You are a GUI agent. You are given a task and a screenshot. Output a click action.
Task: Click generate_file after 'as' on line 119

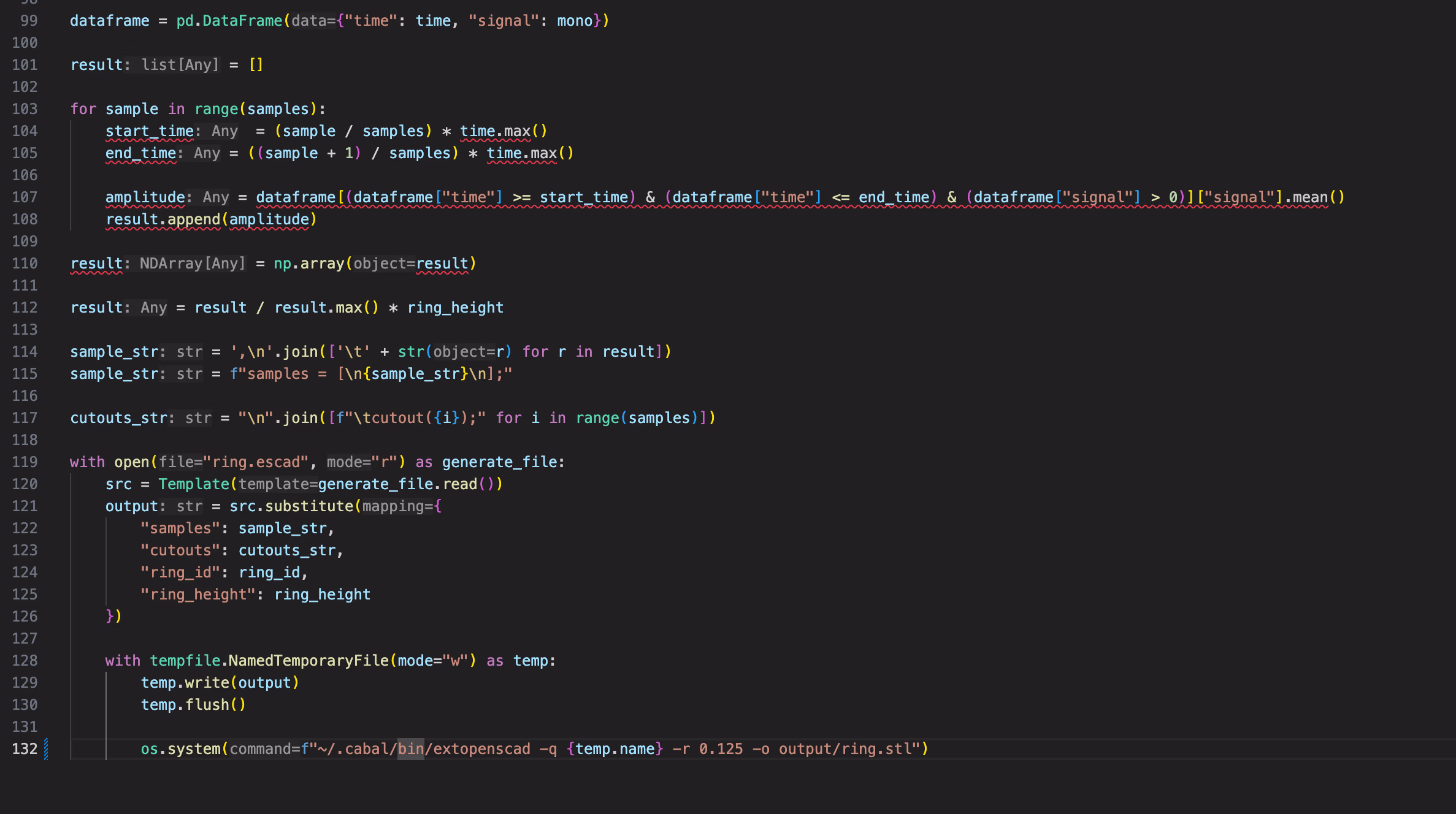pyautogui.click(x=499, y=462)
